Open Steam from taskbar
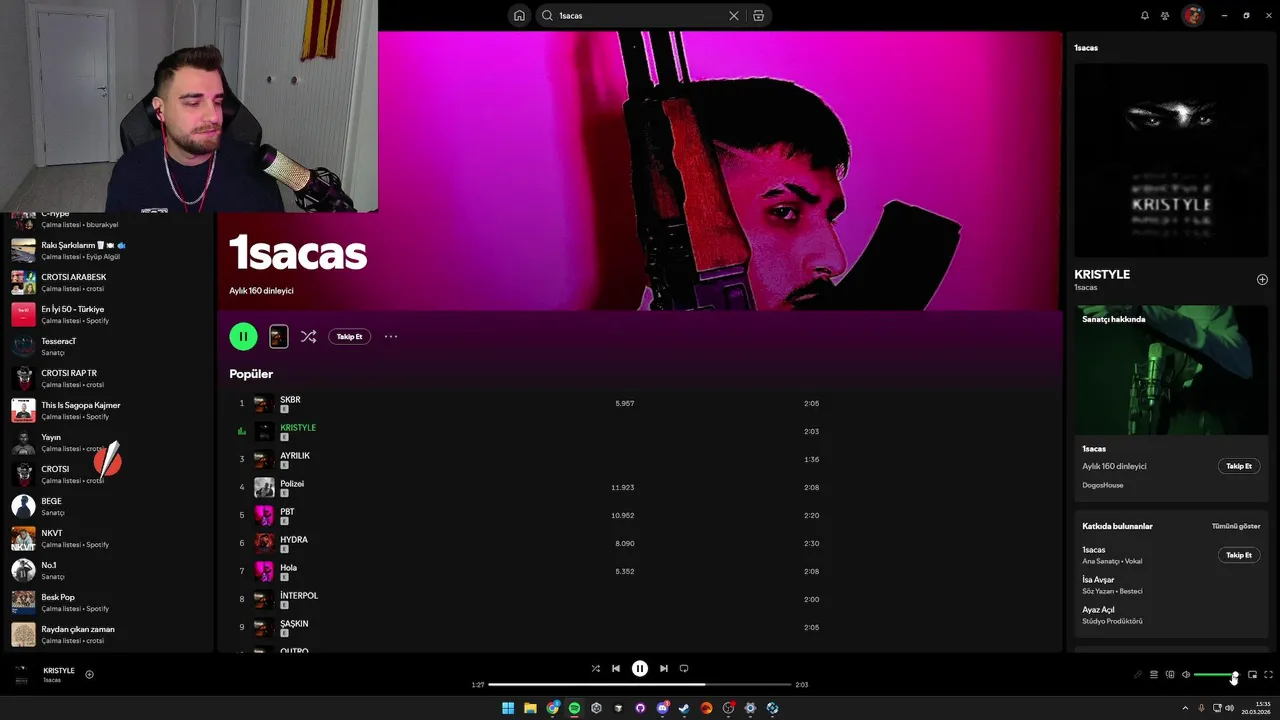Viewport: 1280px width, 720px height. pos(684,708)
